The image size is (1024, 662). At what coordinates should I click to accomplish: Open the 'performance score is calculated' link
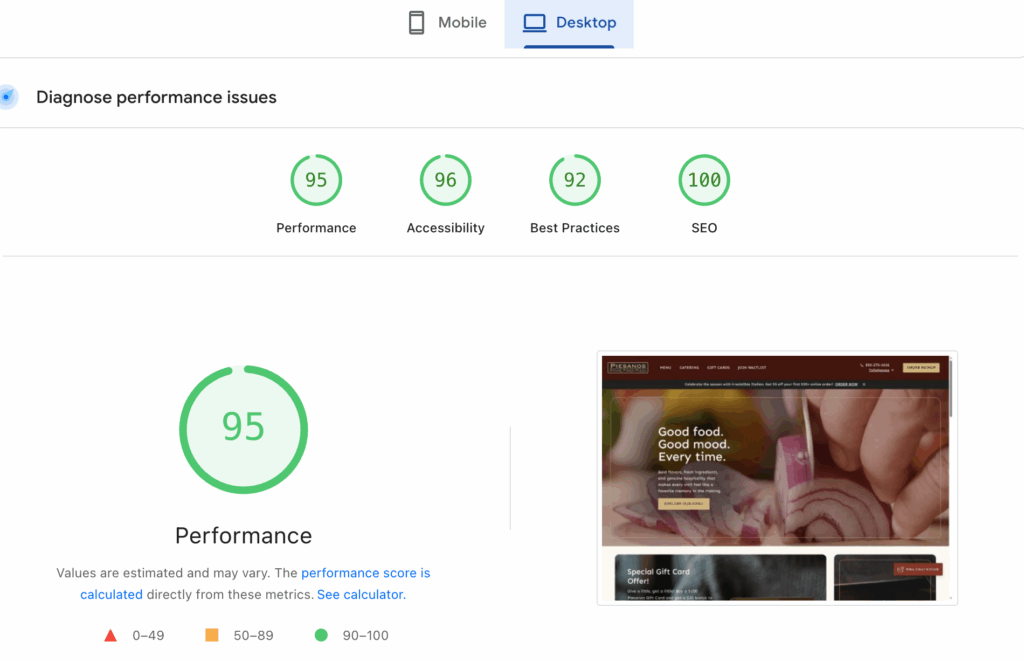[x=365, y=573]
